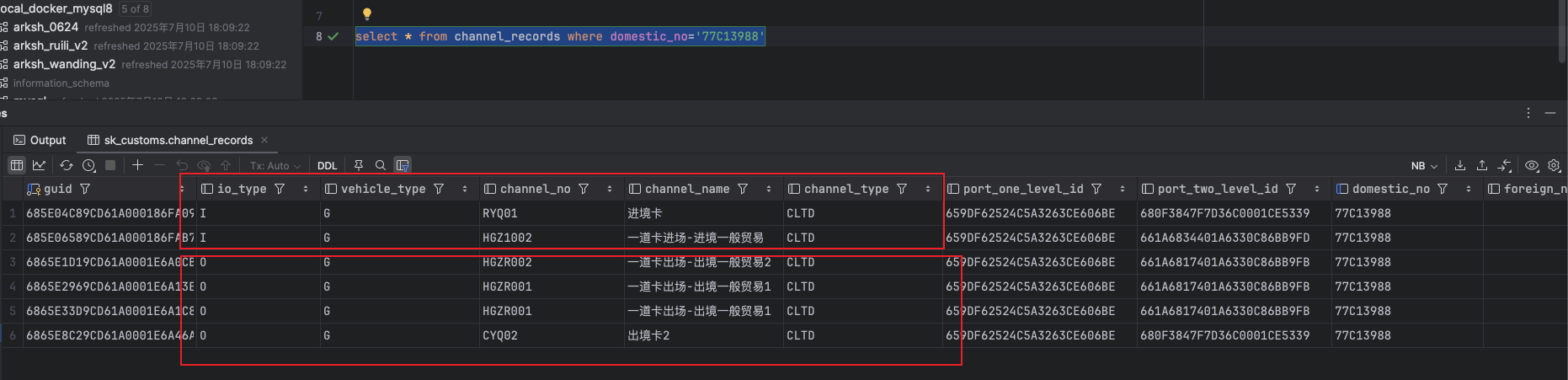
Task: Click the add row plus icon
Action: 137,166
